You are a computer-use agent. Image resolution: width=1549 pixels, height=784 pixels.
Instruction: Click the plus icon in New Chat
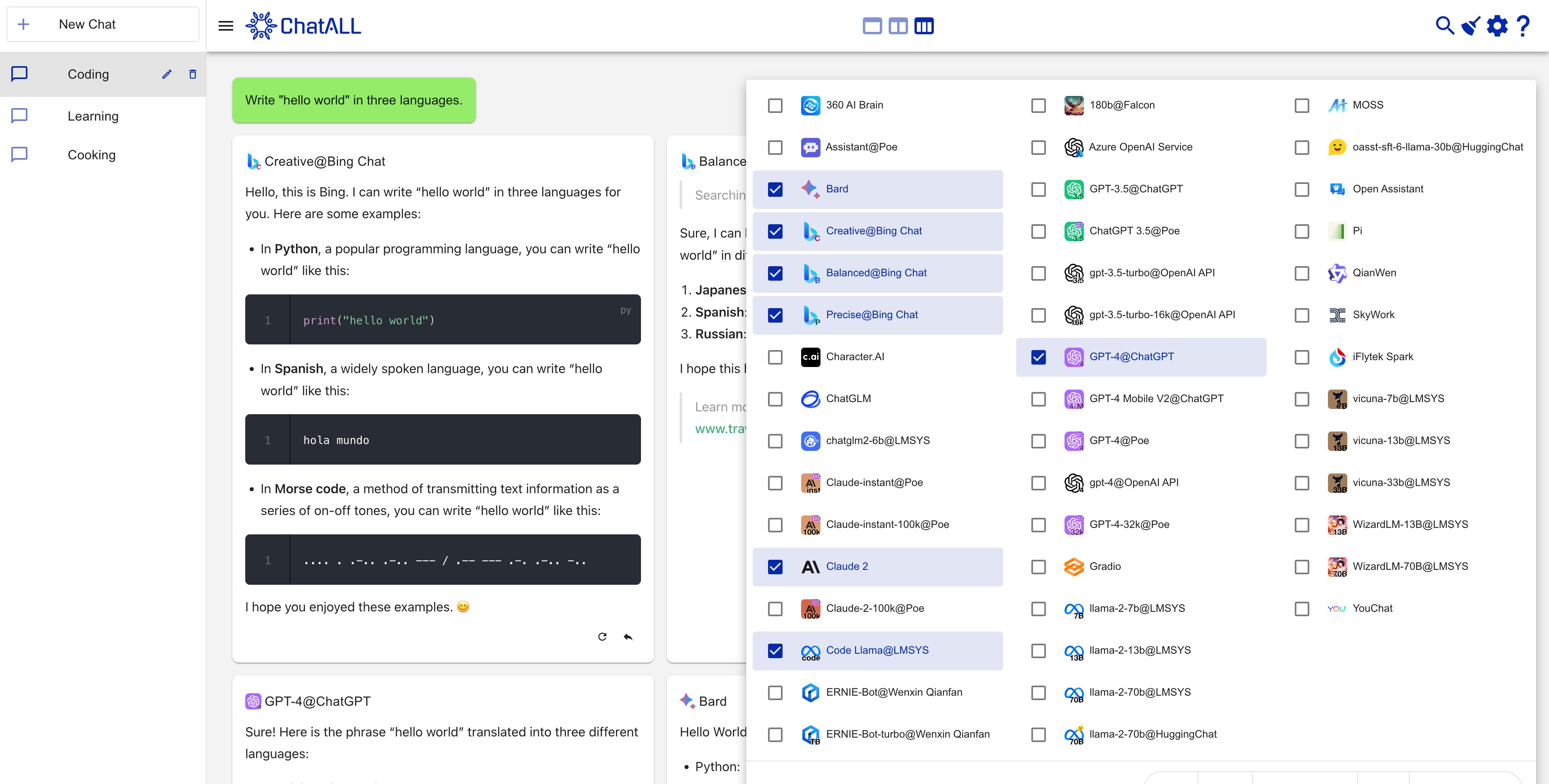click(23, 25)
